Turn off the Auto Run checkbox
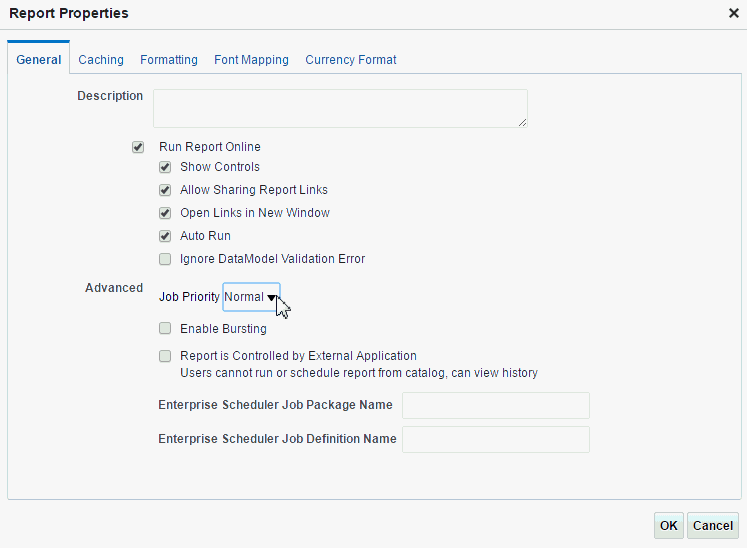This screenshot has width=747, height=548. tap(165, 236)
